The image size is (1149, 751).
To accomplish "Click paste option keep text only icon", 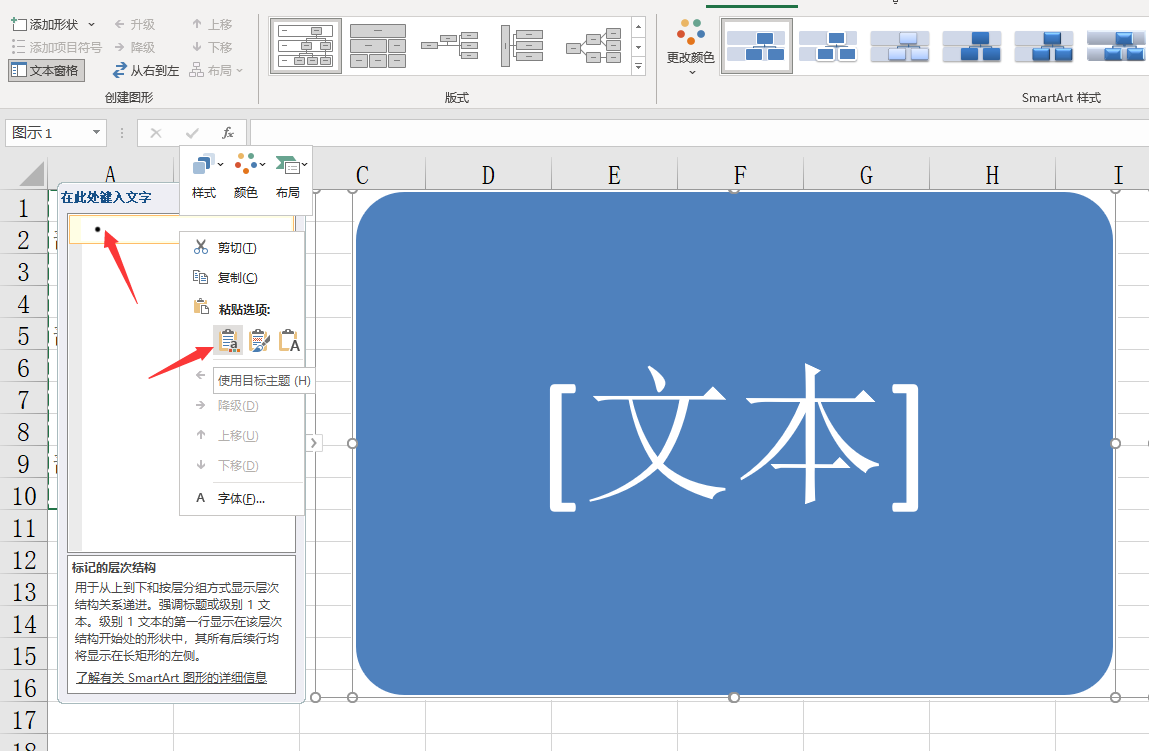I will 289,341.
